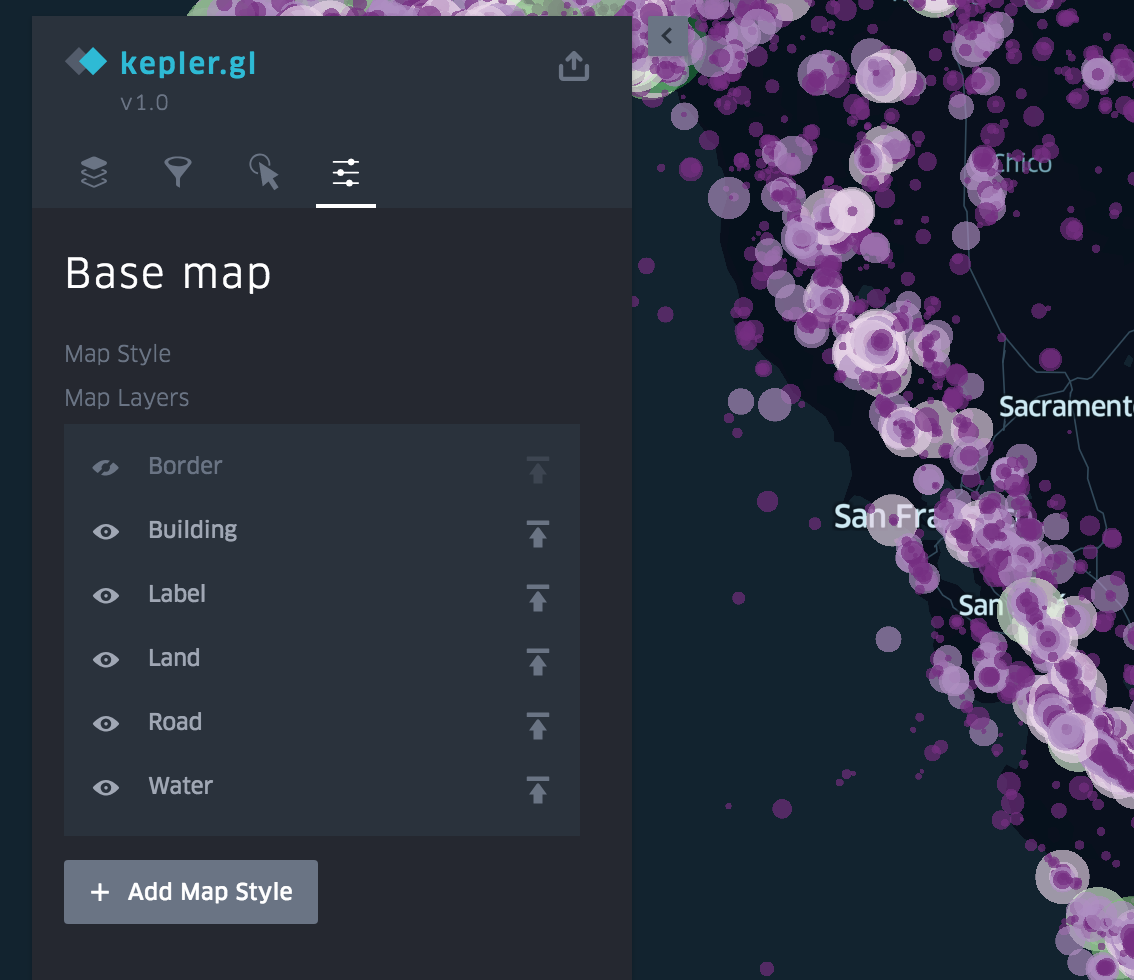Move the Road layer to top
1134x980 pixels.
tap(537, 726)
